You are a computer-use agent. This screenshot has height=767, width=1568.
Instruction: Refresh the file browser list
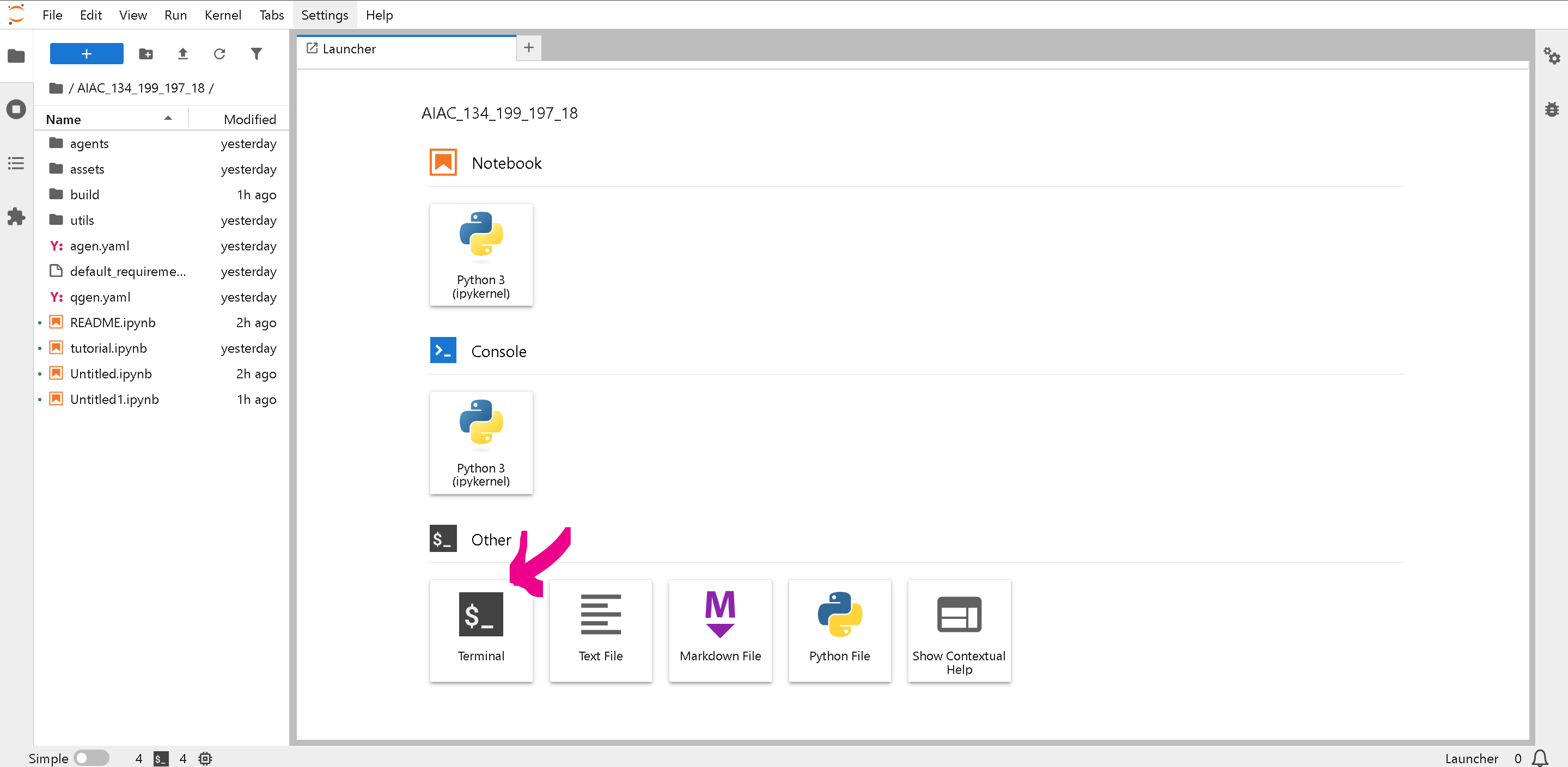(219, 54)
